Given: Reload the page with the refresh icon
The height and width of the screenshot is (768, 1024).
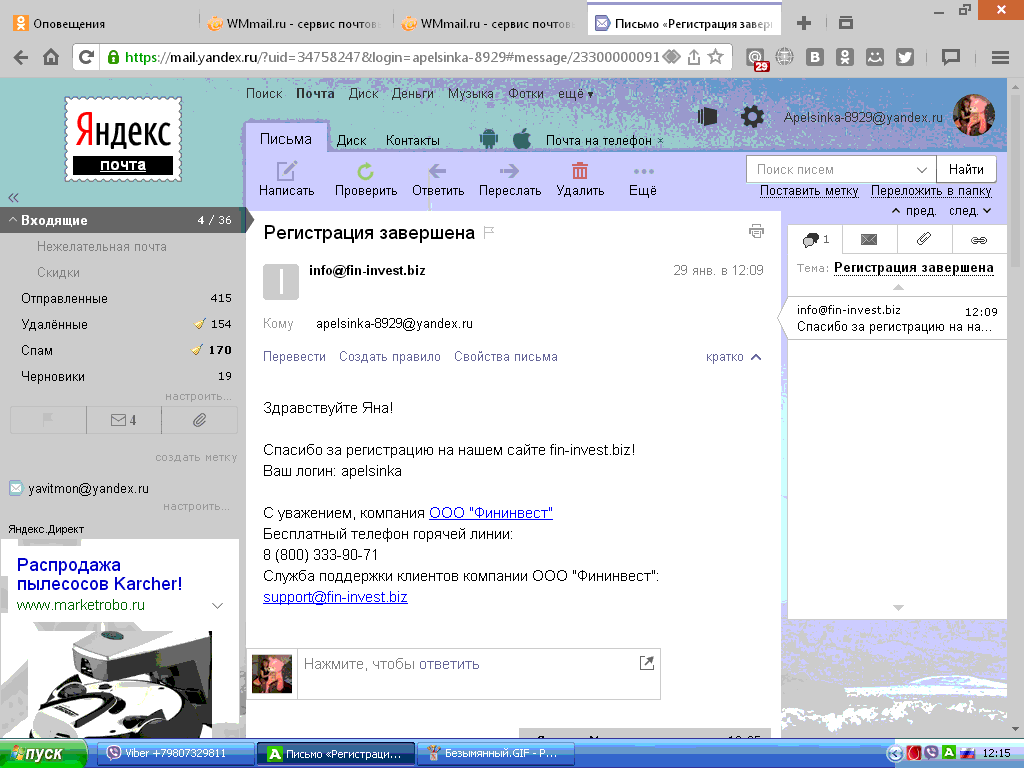Looking at the screenshot, I should point(86,57).
